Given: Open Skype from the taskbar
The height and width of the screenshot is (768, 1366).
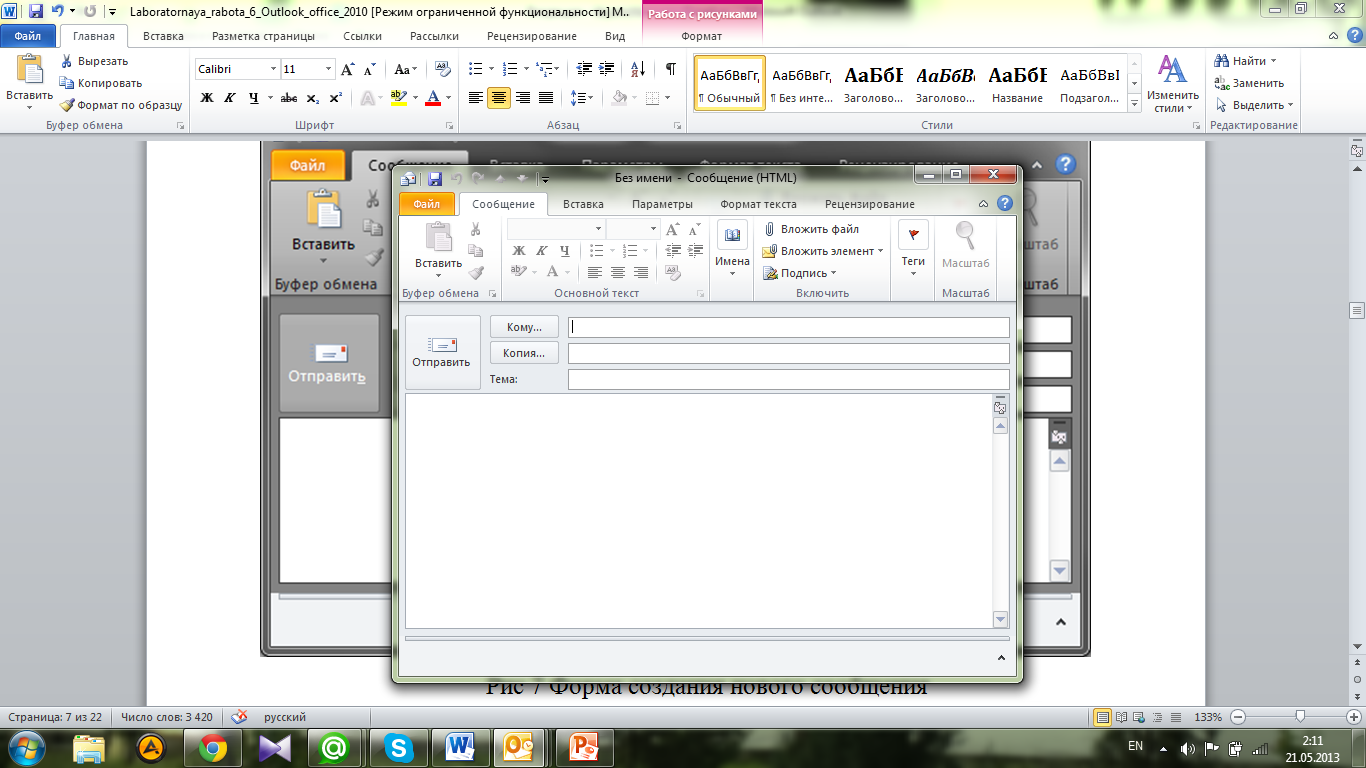Looking at the screenshot, I should point(399,747).
